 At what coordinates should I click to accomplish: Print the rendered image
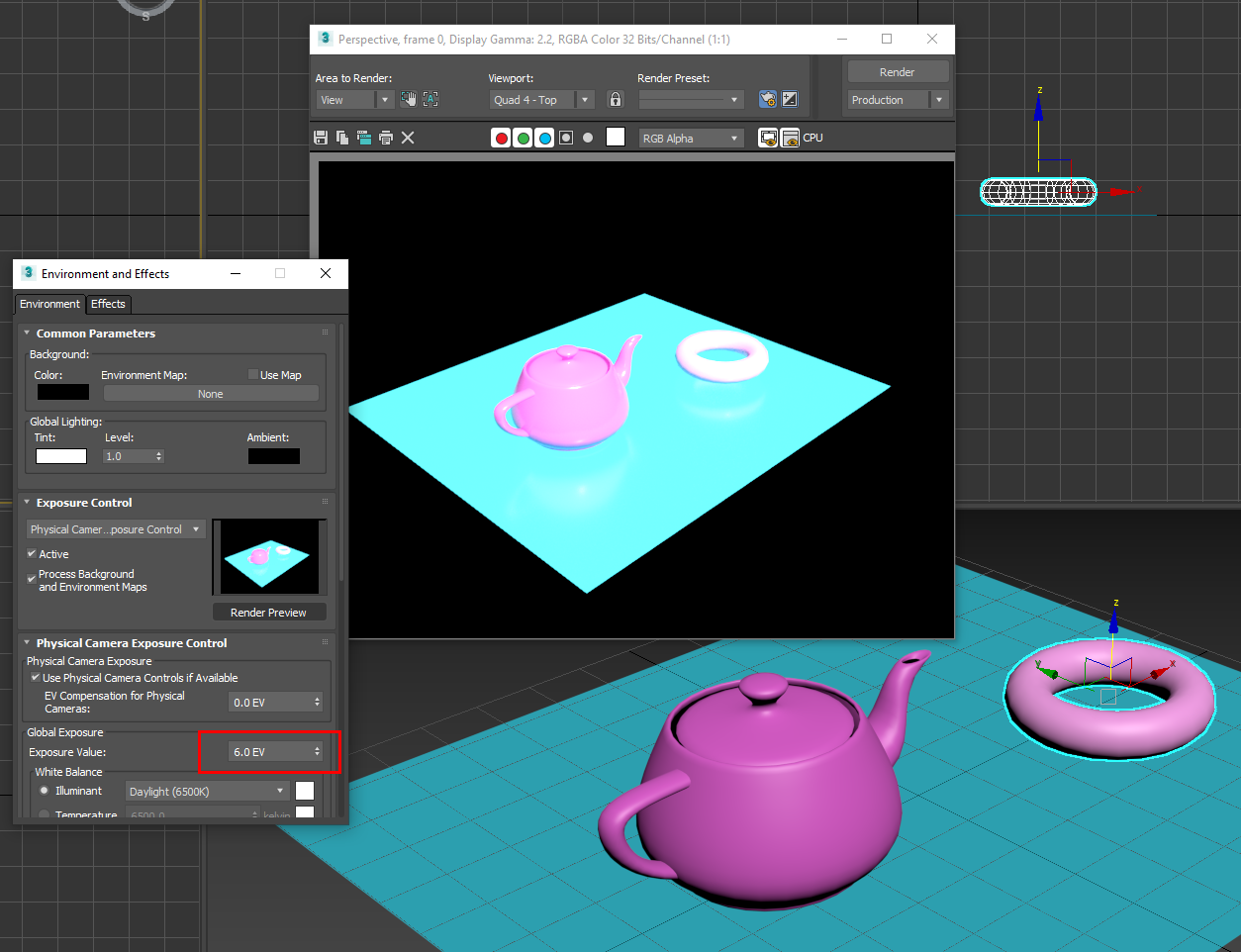[385, 138]
